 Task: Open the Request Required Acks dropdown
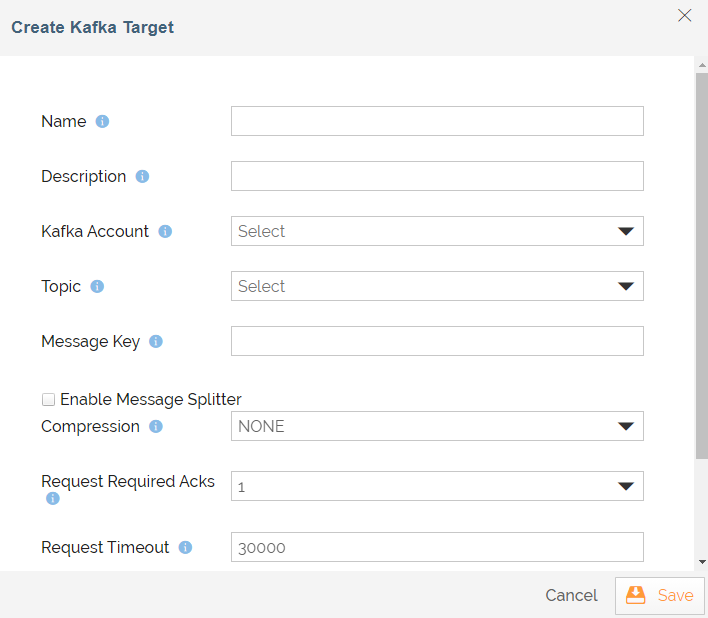click(437, 486)
